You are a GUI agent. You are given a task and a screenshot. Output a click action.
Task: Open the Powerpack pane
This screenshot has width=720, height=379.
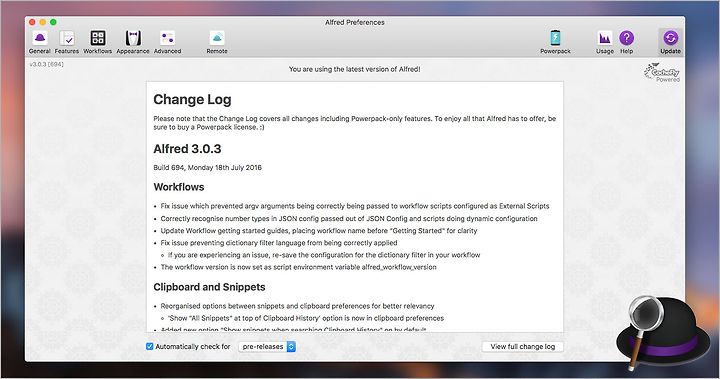(555, 42)
